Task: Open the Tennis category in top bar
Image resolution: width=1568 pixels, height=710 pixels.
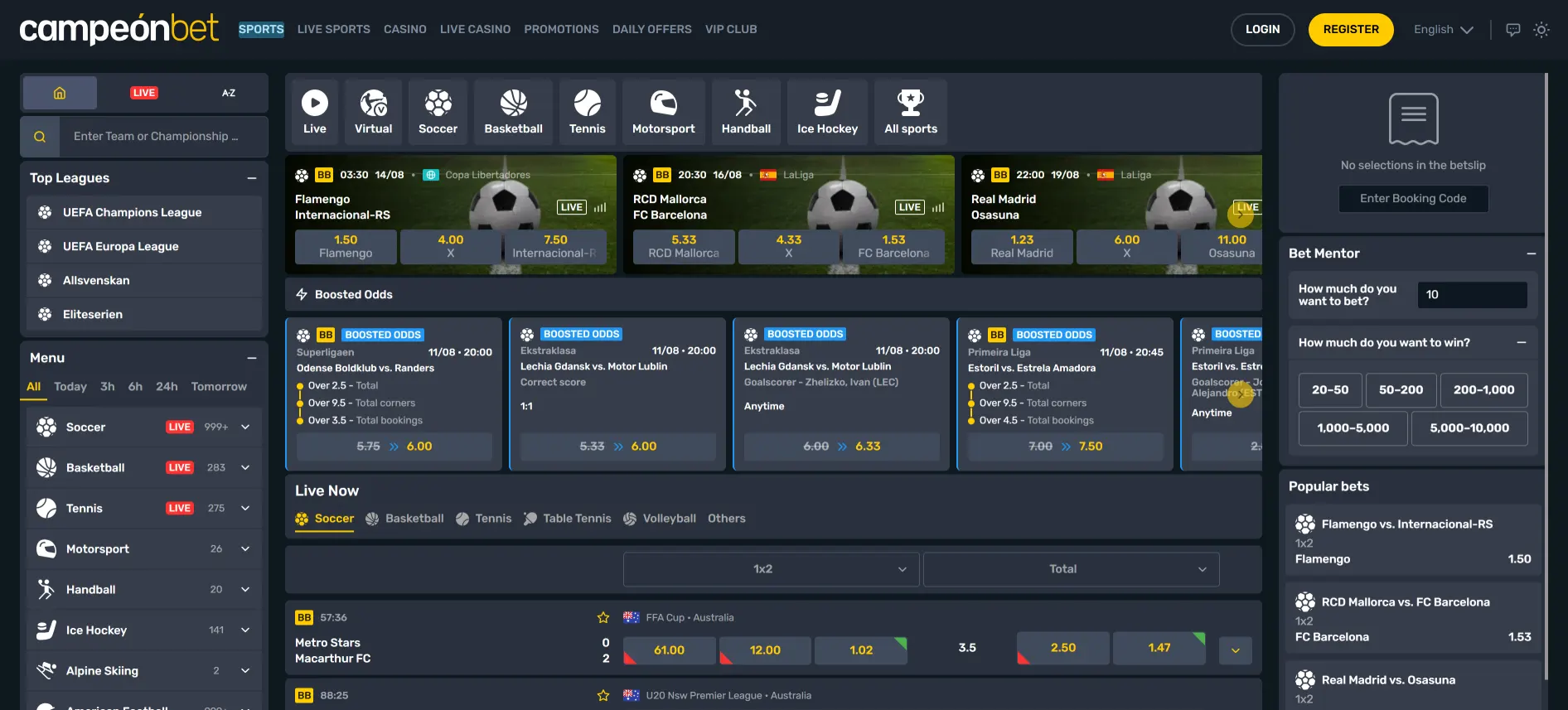Action: click(x=587, y=112)
